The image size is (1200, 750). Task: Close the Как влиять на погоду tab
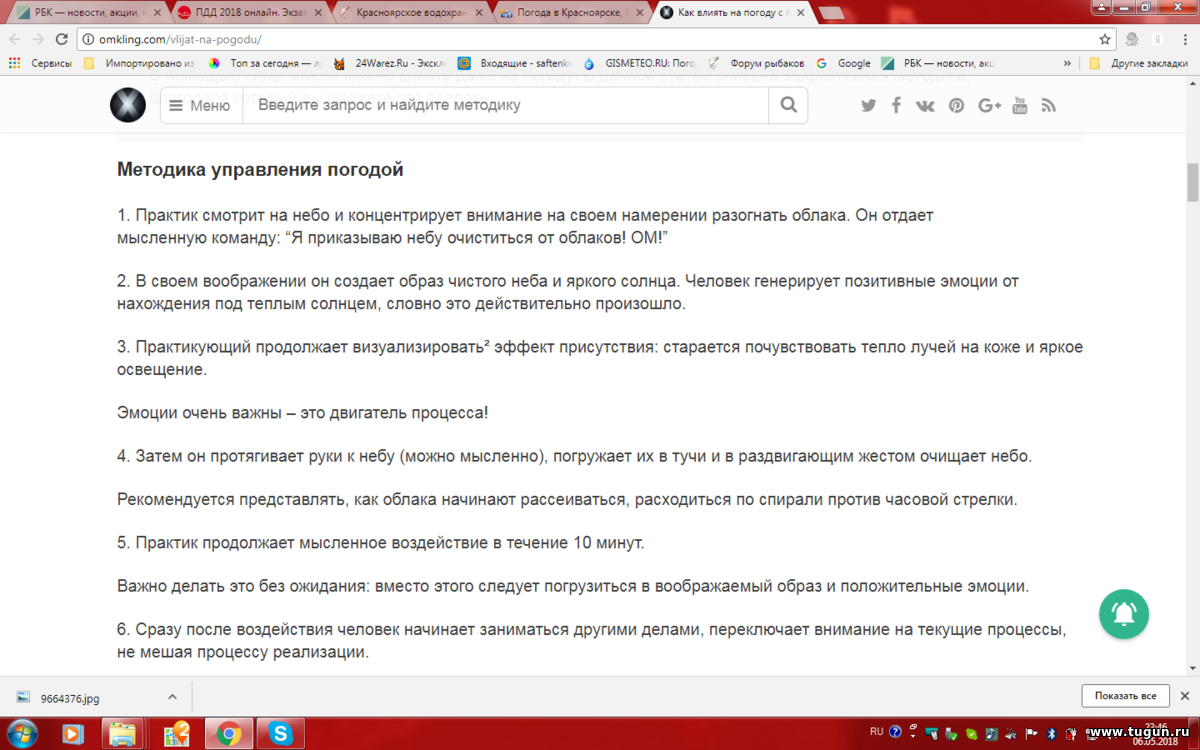click(x=800, y=13)
